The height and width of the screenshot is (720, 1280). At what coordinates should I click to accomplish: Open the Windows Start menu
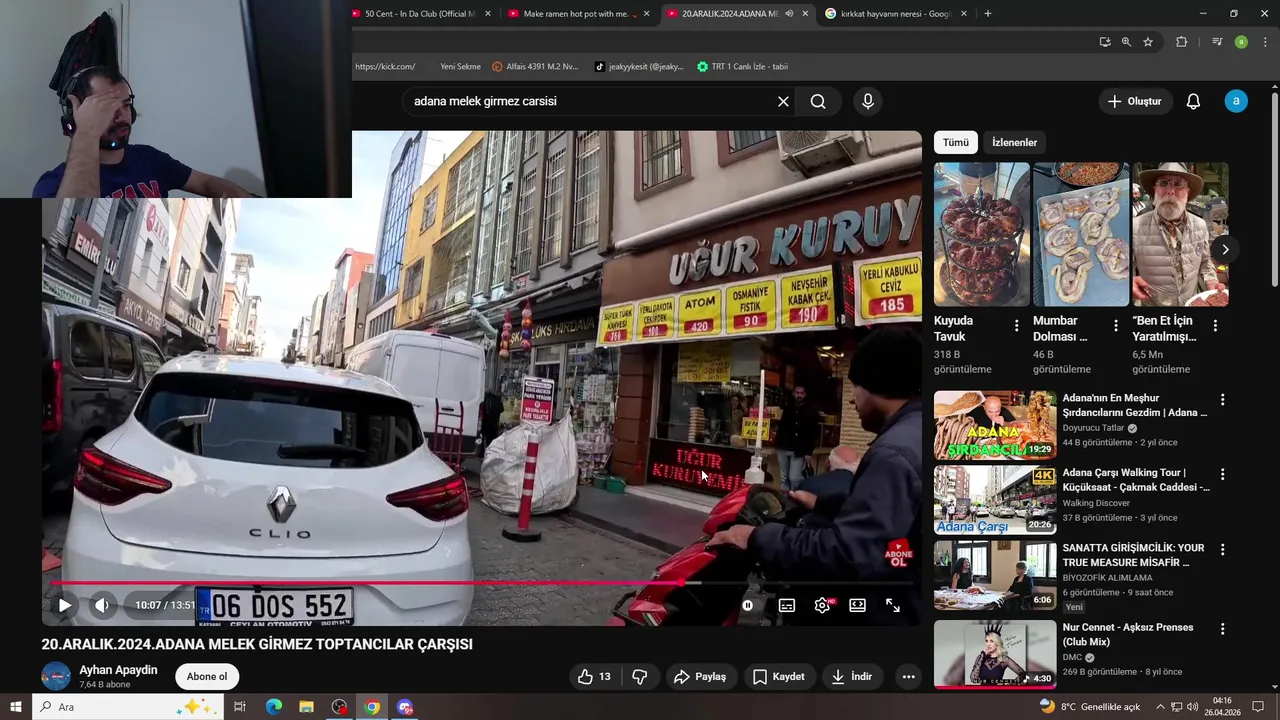pyautogui.click(x=15, y=707)
